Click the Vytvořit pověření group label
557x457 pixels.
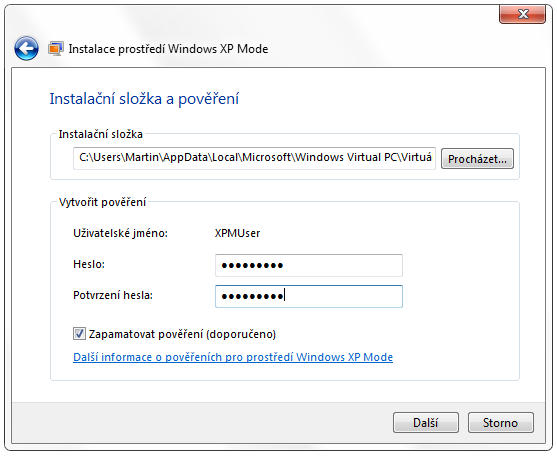pos(102,202)
